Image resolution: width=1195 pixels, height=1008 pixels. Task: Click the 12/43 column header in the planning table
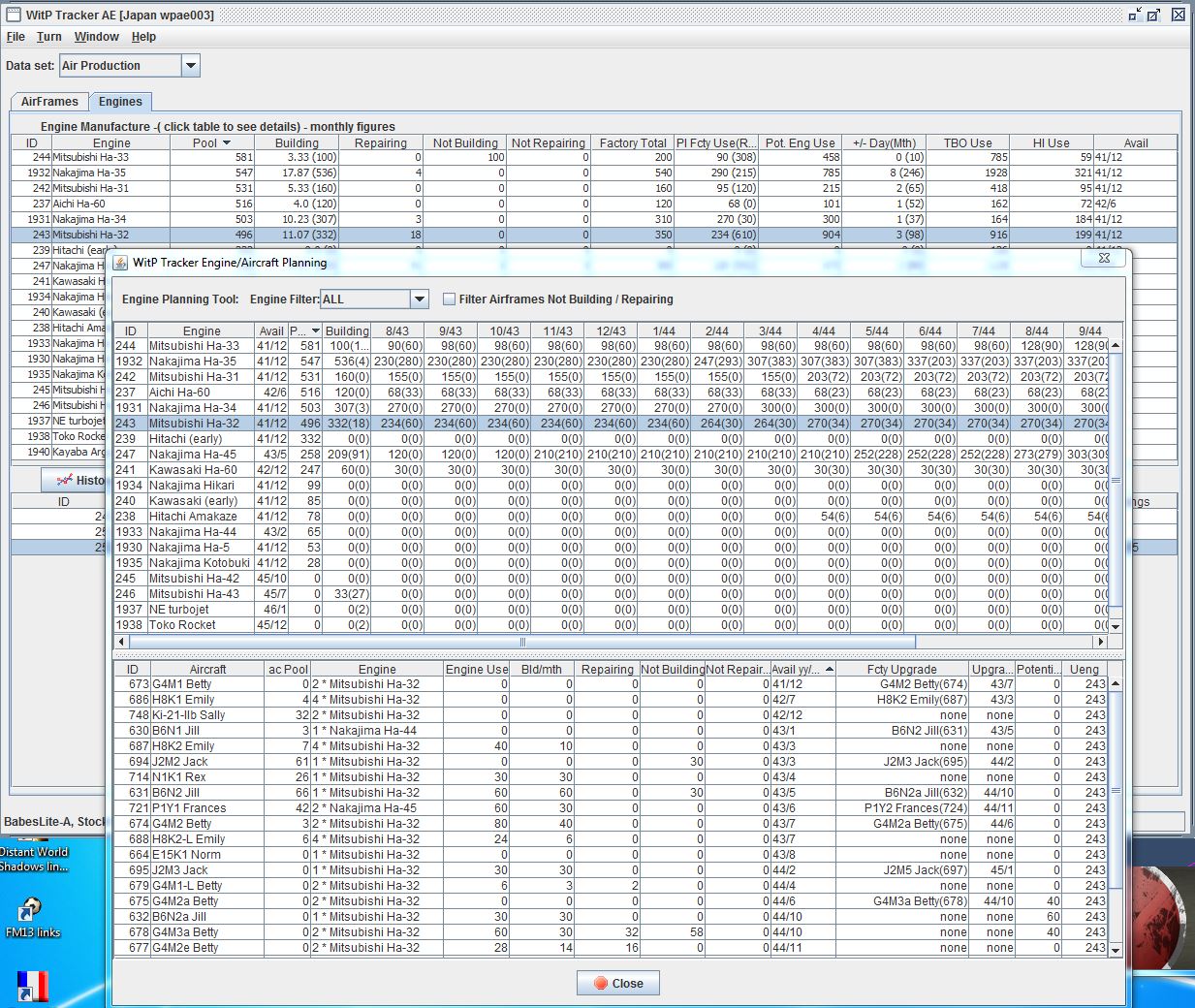click(611, 331)
